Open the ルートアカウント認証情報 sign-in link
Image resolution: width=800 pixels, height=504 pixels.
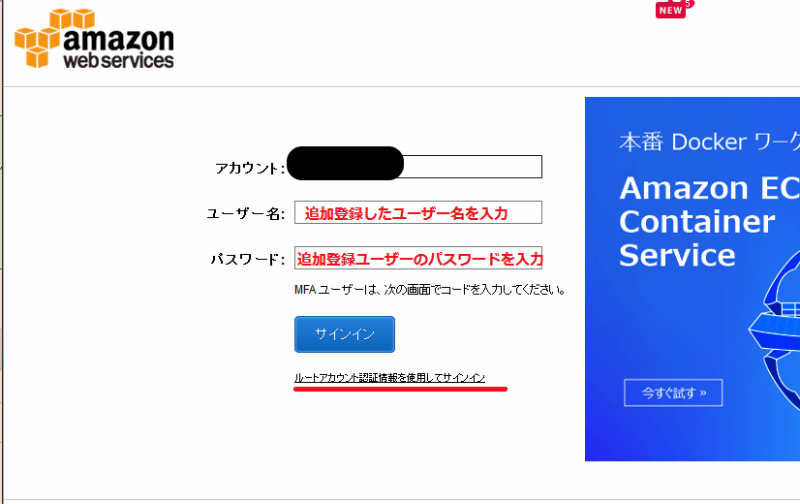[390, 377]
